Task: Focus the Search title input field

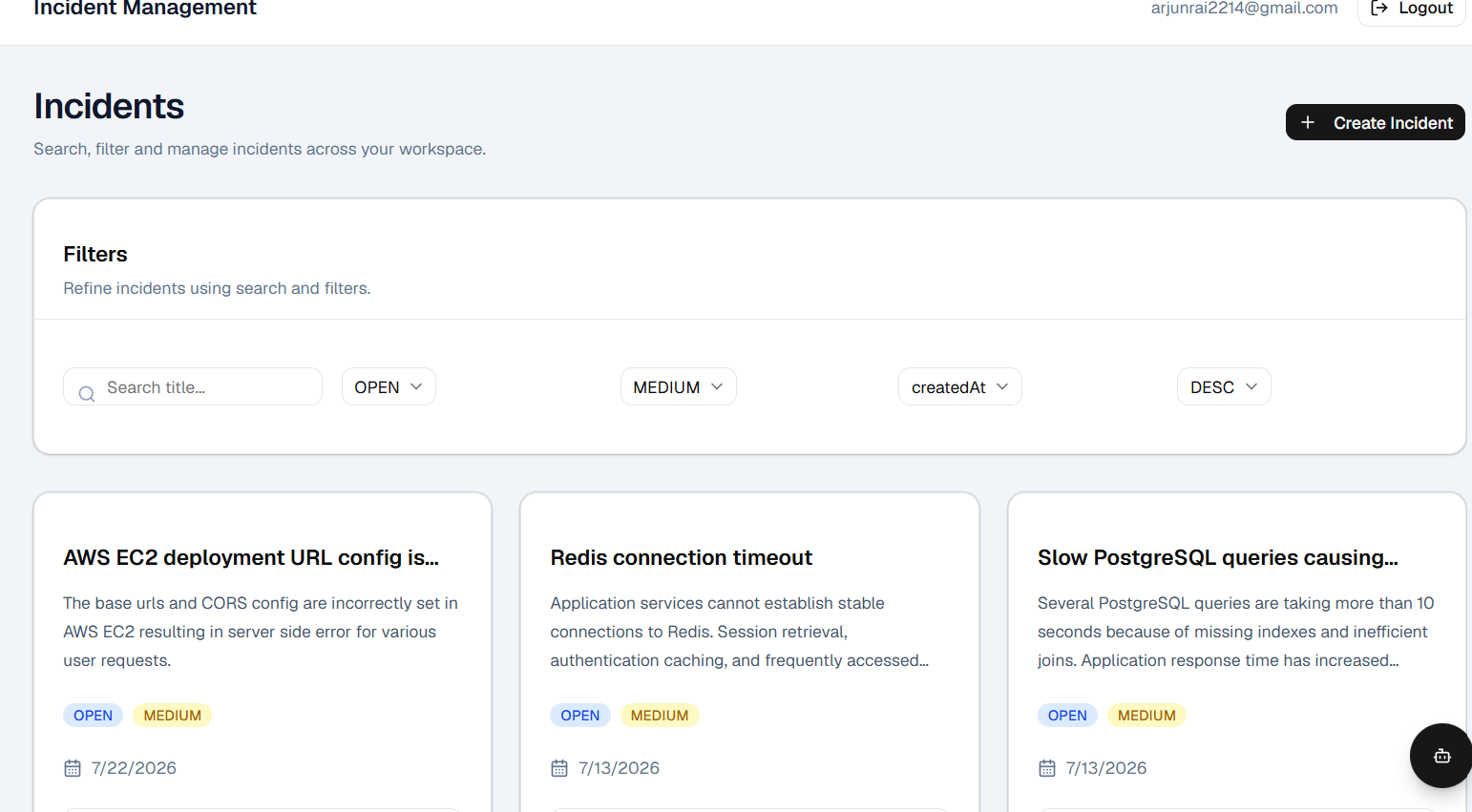Action: point(193,386)
